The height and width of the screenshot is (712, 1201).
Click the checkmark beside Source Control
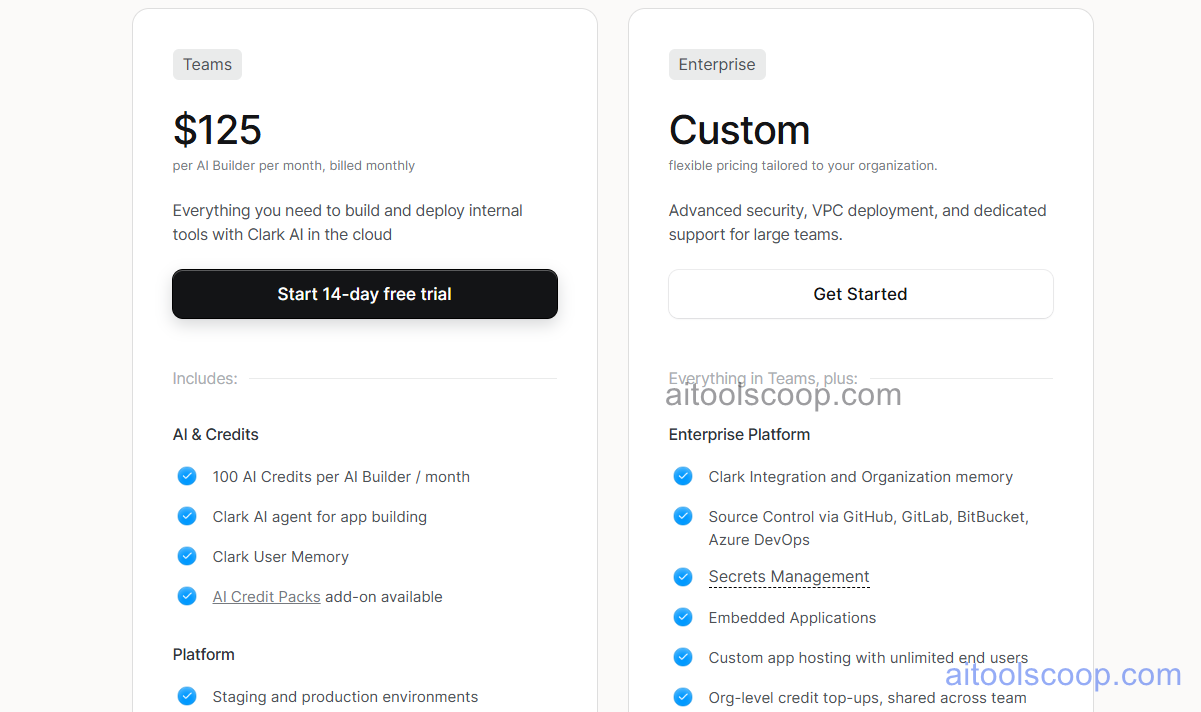(683, 516)
